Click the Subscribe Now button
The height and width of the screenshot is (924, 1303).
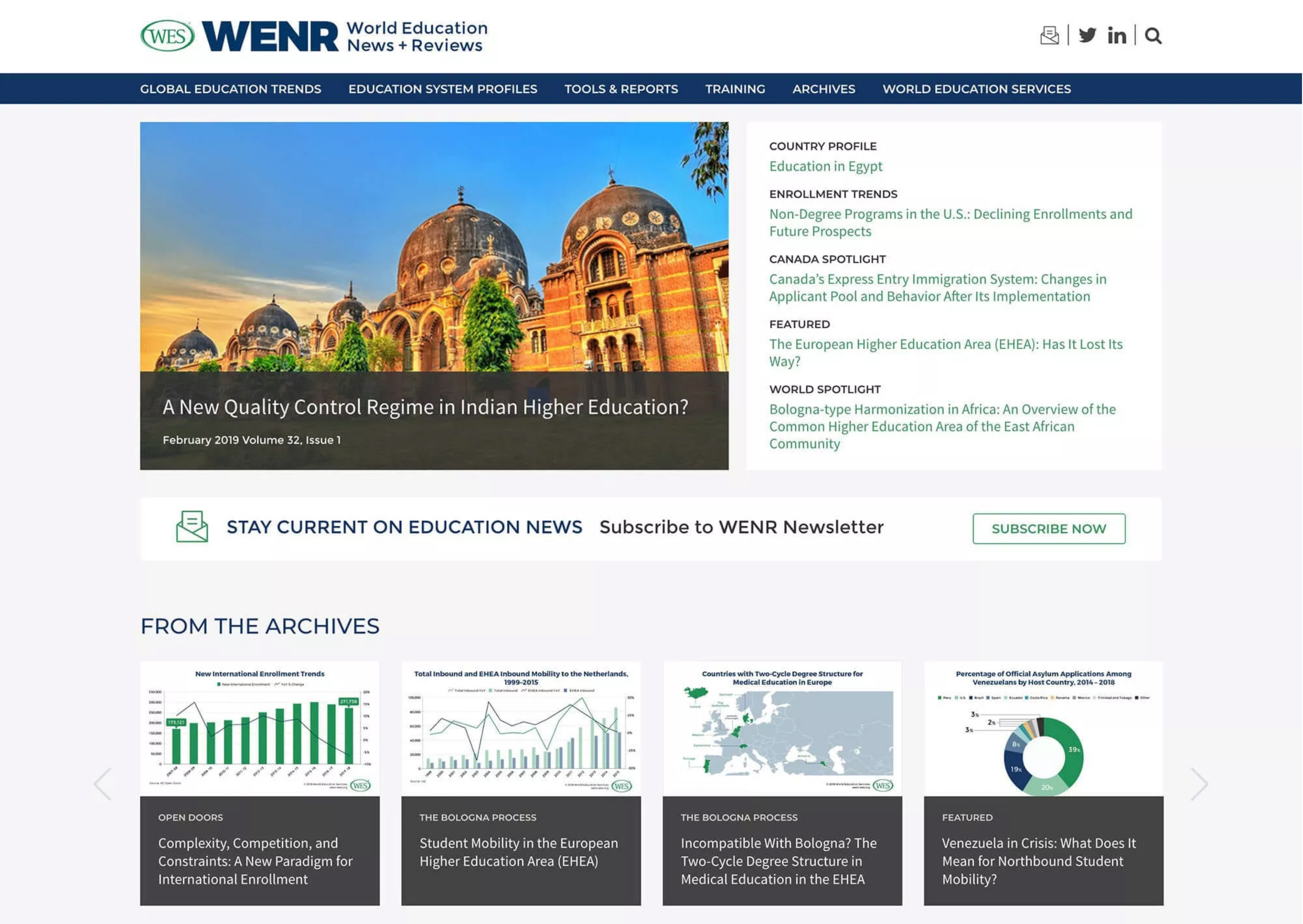(1049, 528)
